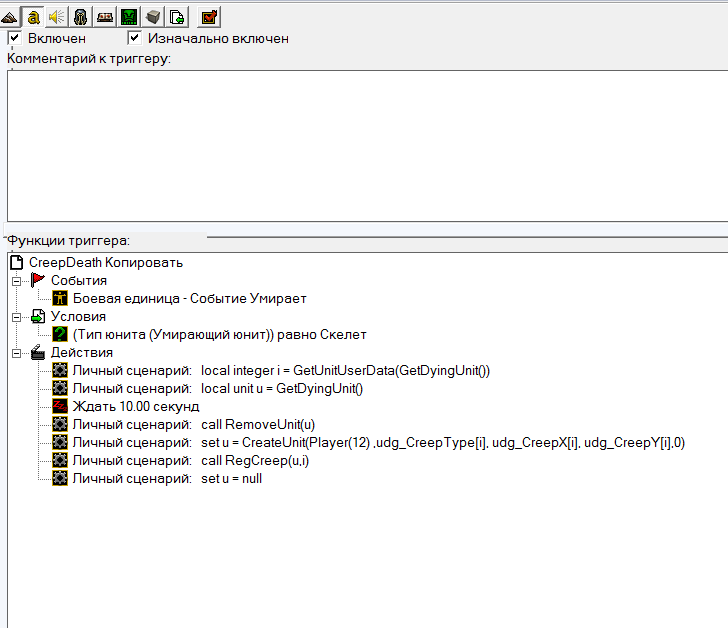The image size is (728, 628).
Task: Select the Trigger Editor toolbar button
Action: pos(34,16)
